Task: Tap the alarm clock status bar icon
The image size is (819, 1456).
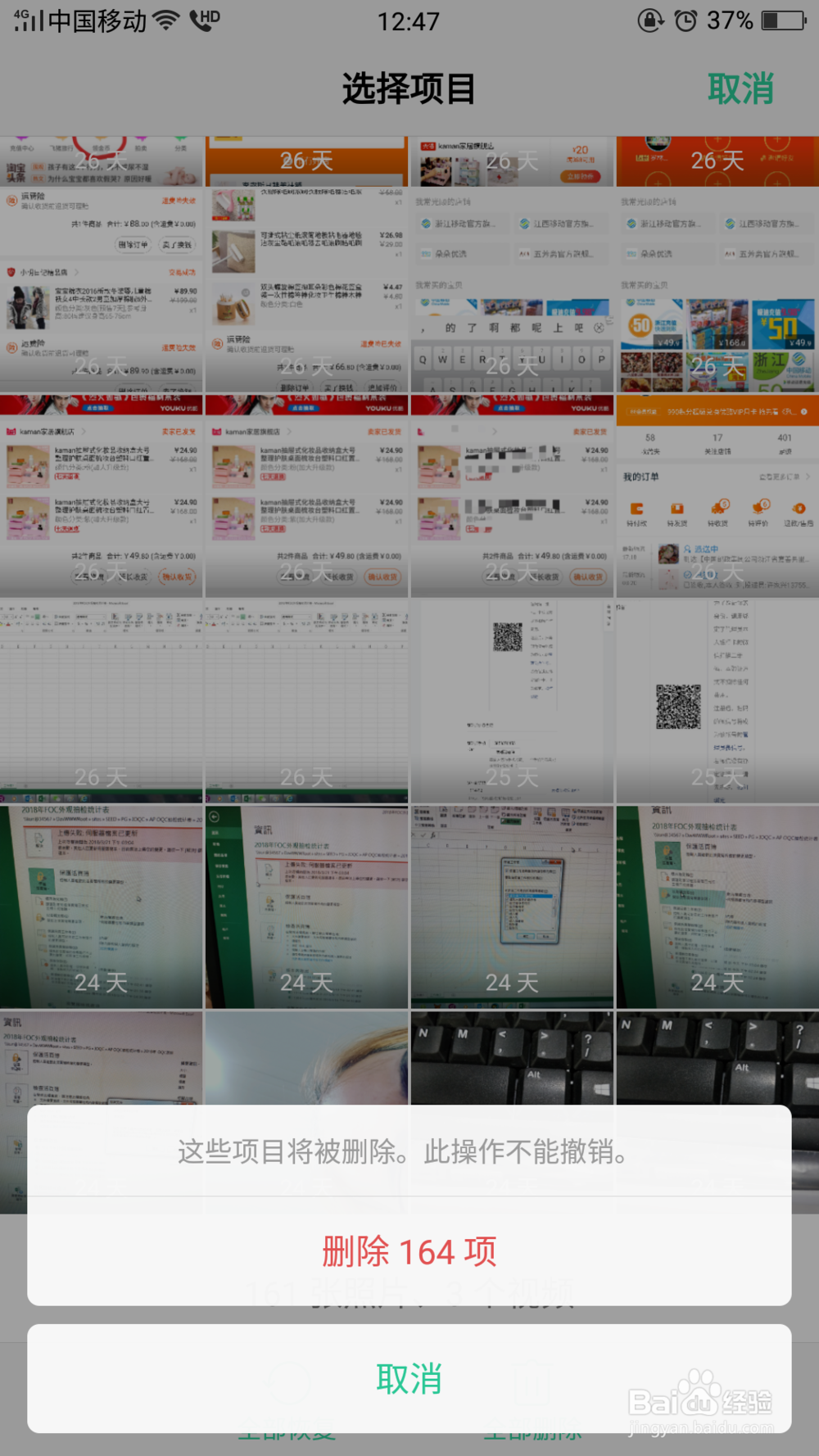Action: [686, 20]
